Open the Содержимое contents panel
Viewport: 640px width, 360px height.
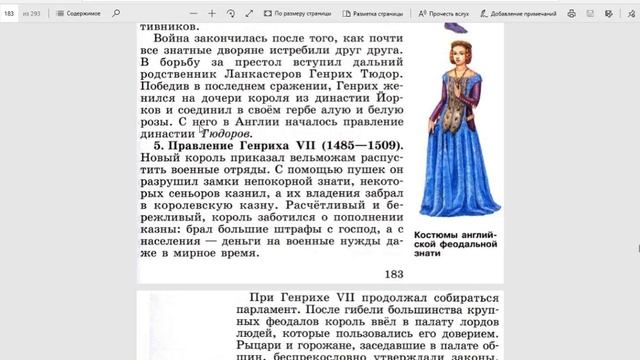(x=78, y=13)
